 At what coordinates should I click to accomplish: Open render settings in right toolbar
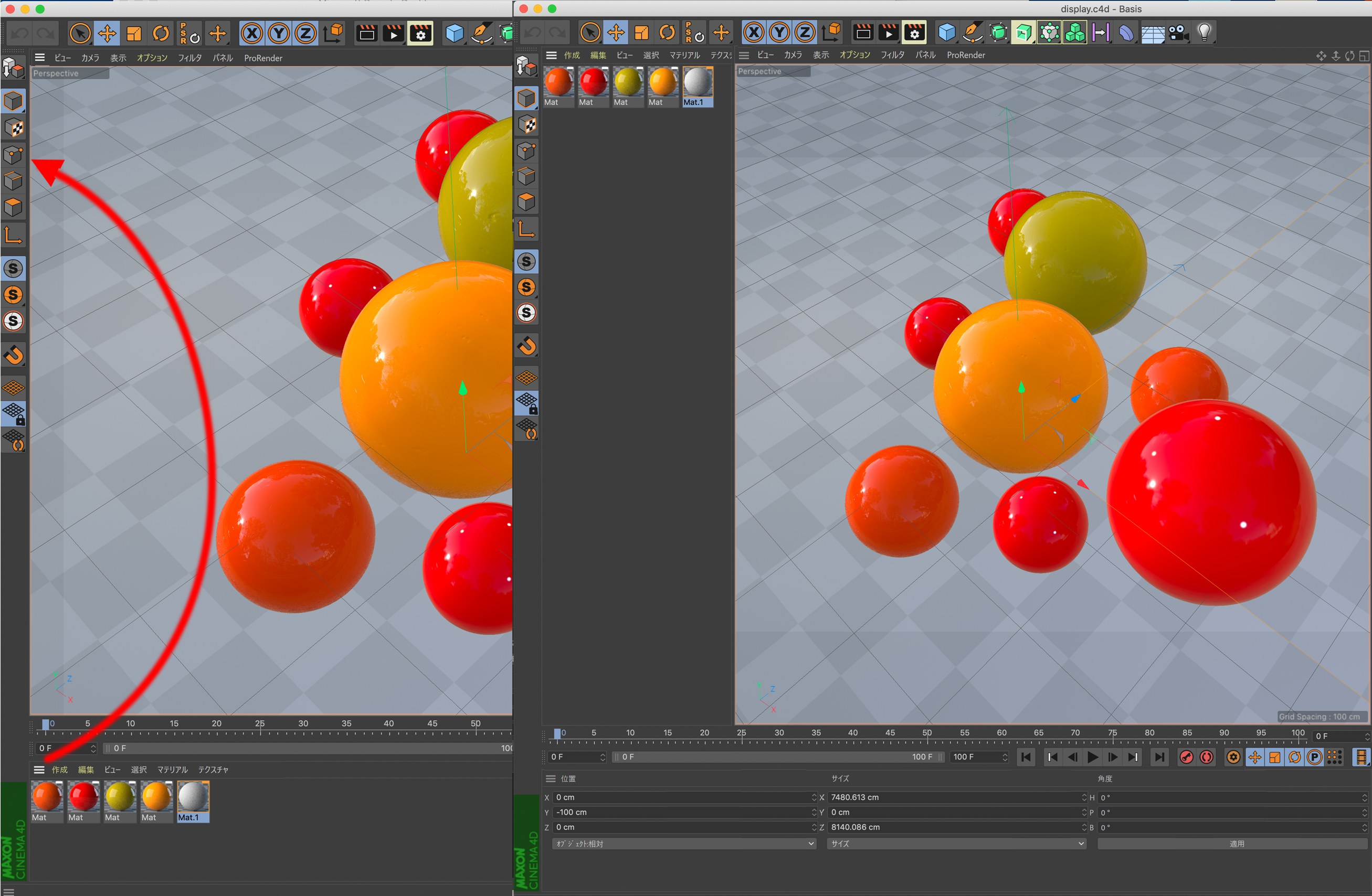point(914,33)
